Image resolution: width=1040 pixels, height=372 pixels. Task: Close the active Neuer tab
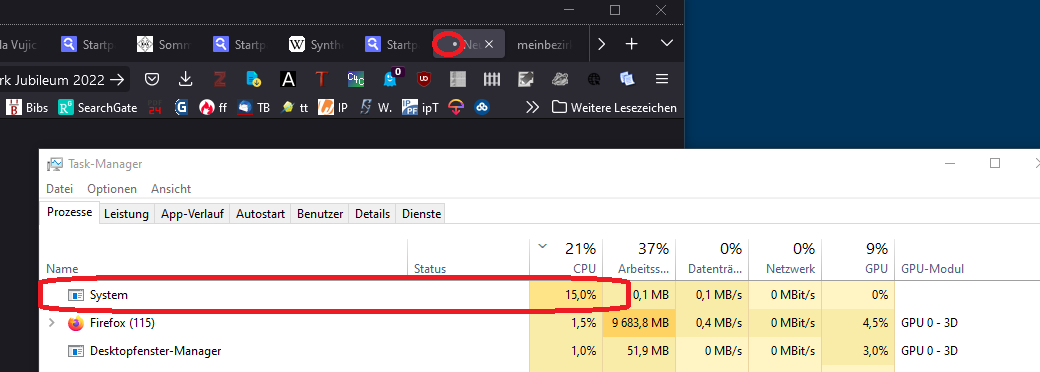(x=489, y=44)
